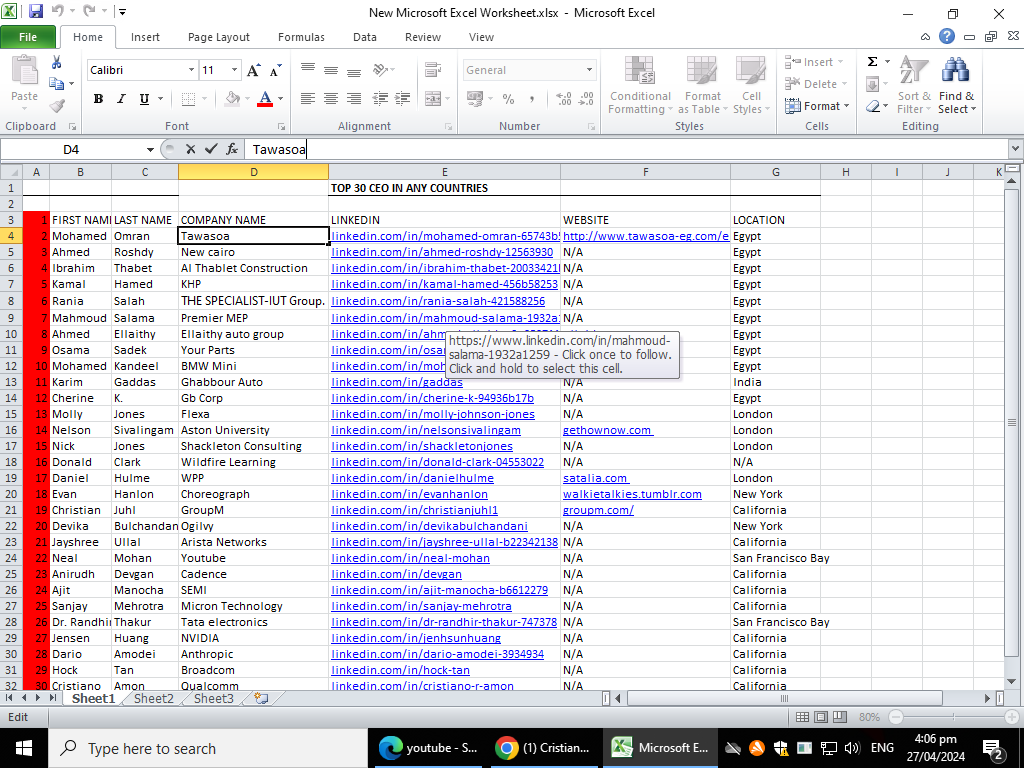Toggle Italic formatting
The height and width of the screenshot is (768, 1024).
[x=121, y=99]
